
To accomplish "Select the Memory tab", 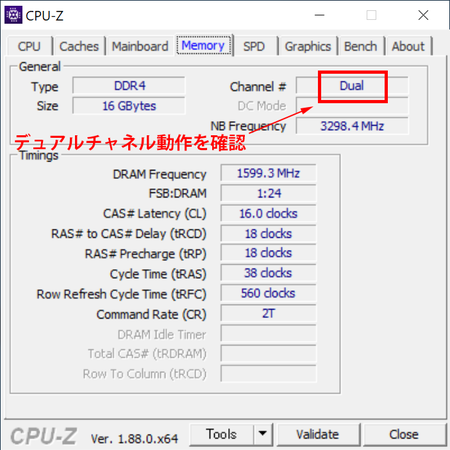I will tap(203, 45).
